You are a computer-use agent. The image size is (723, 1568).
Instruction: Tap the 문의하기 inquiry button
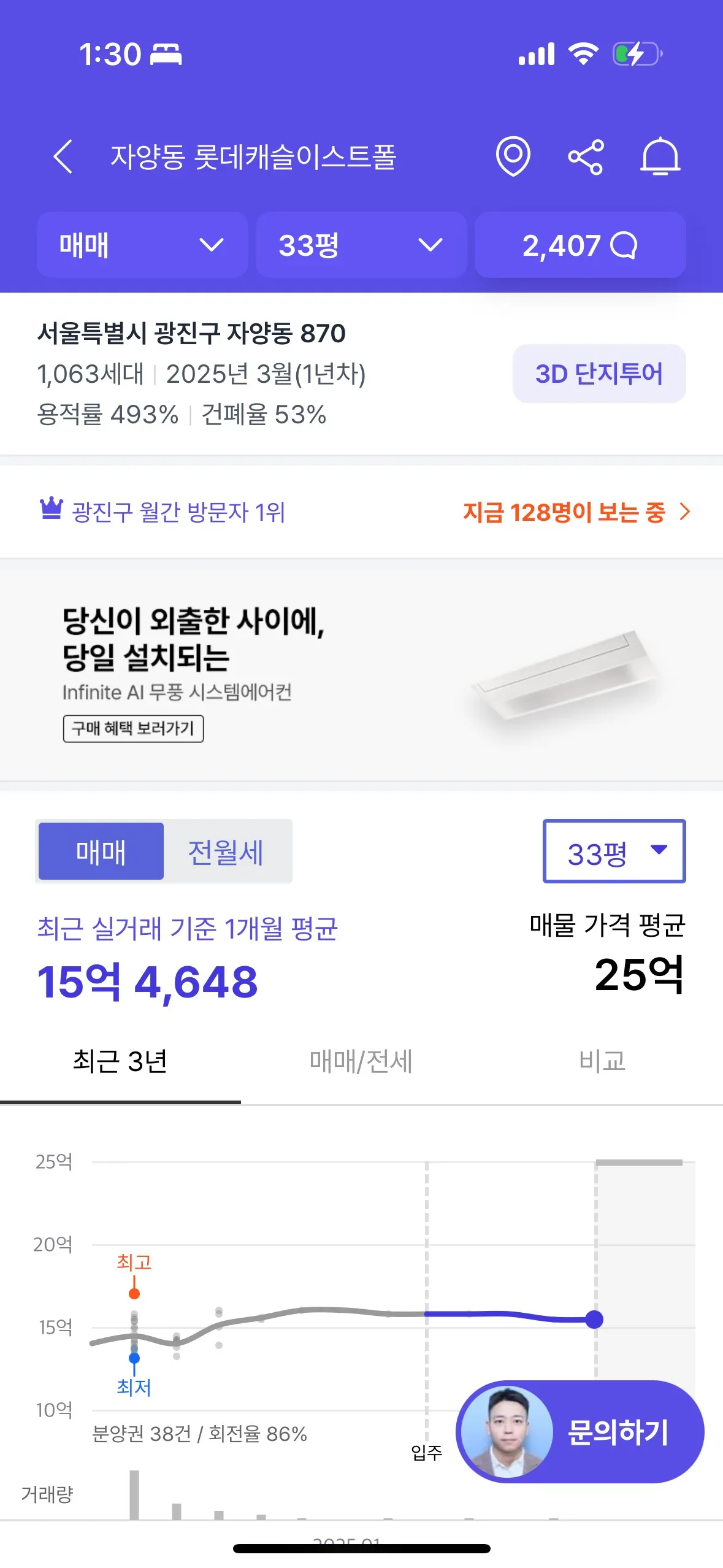click(618, 1432)
